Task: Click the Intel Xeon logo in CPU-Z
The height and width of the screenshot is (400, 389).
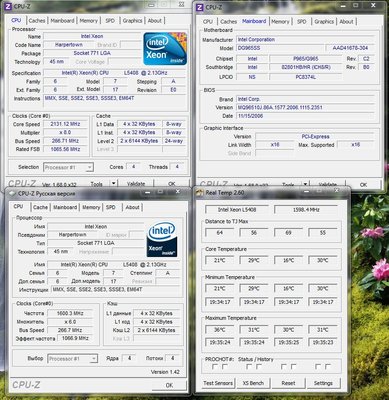Action: click(x=165, y=49)
